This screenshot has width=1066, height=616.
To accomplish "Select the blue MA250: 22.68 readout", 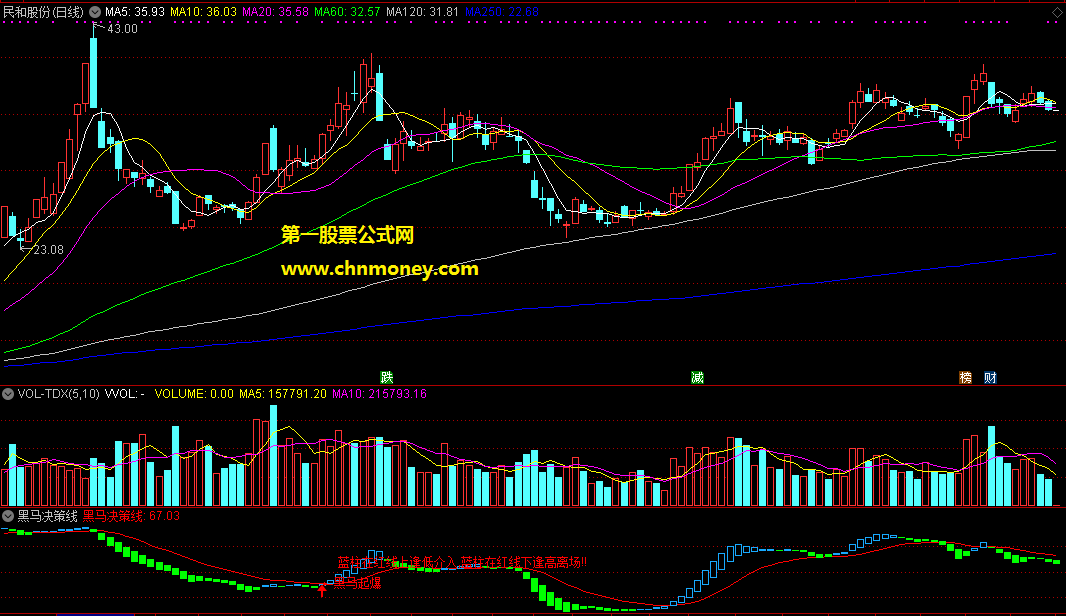I will [502, 12].
